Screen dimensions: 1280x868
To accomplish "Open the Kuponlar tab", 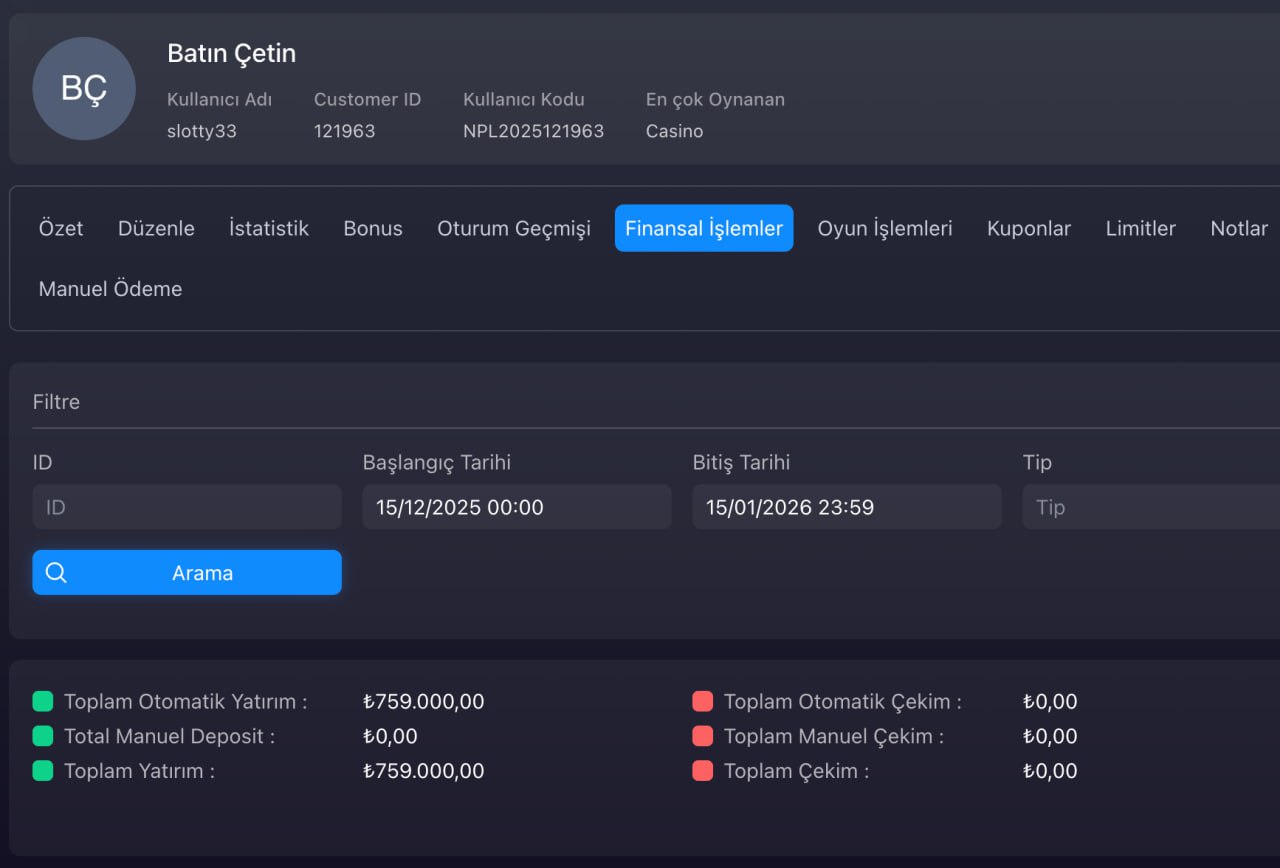I will pos(1029,228).
